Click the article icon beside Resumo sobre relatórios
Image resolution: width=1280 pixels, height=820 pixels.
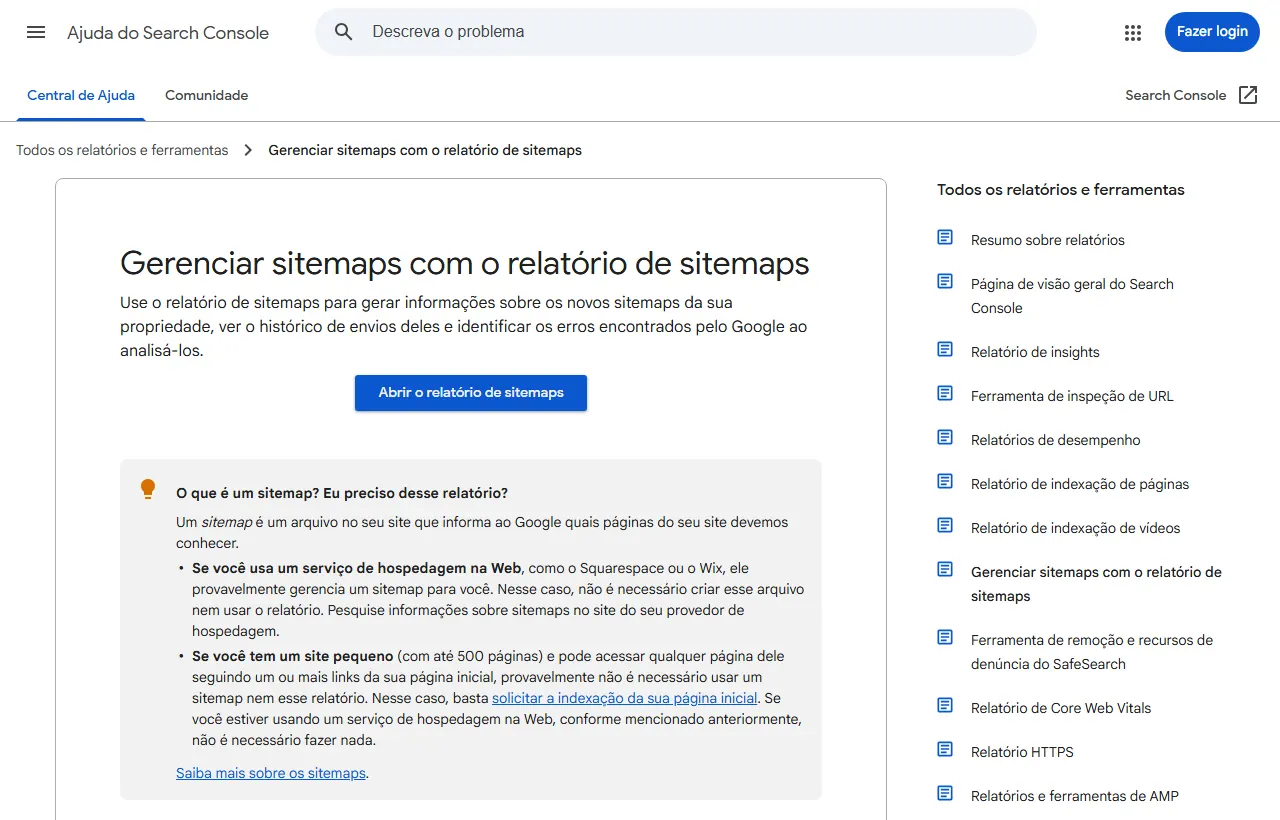pyautogui.click(x=945, y=237)
